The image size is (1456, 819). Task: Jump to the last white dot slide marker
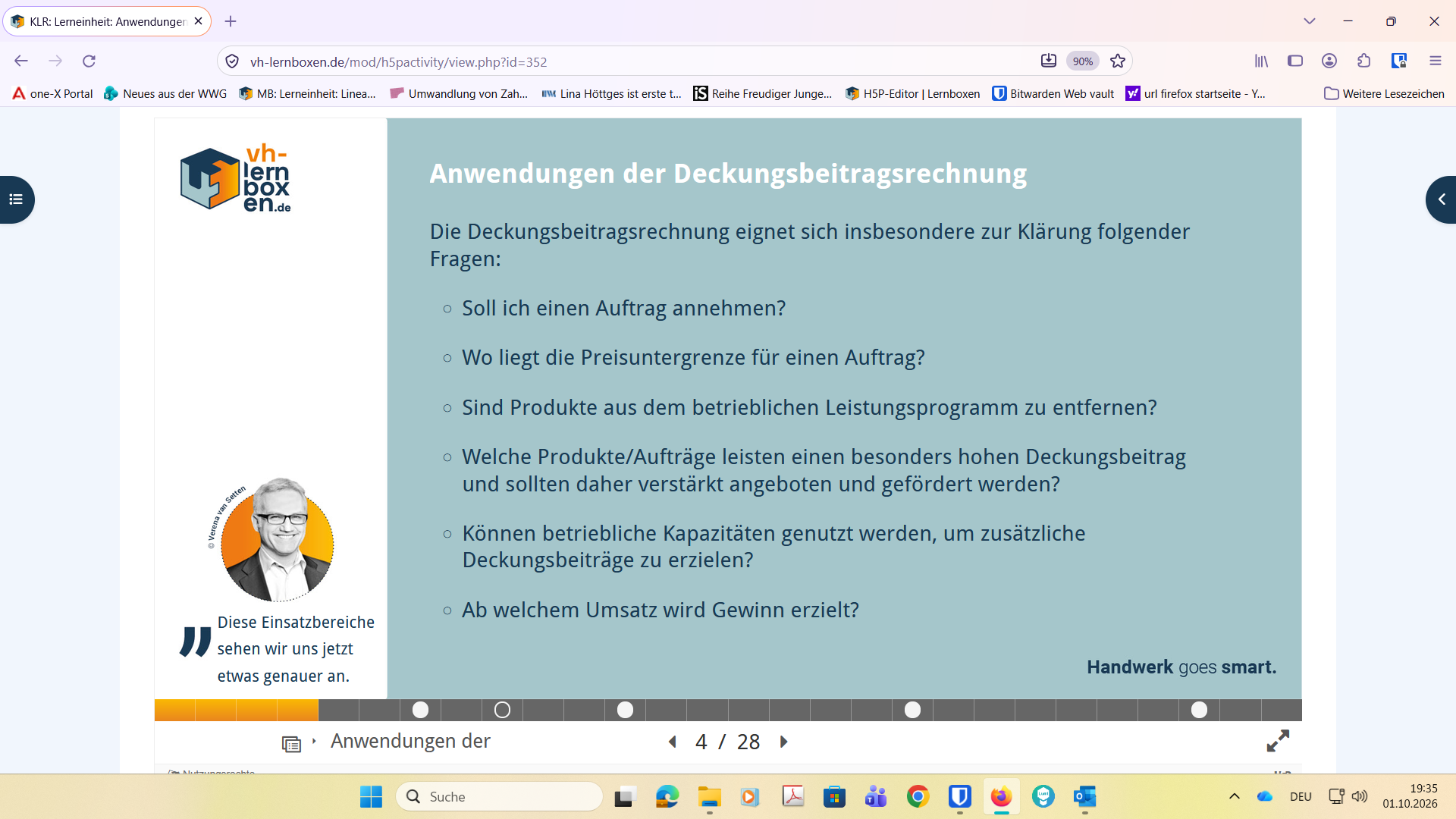[1199, 710]
